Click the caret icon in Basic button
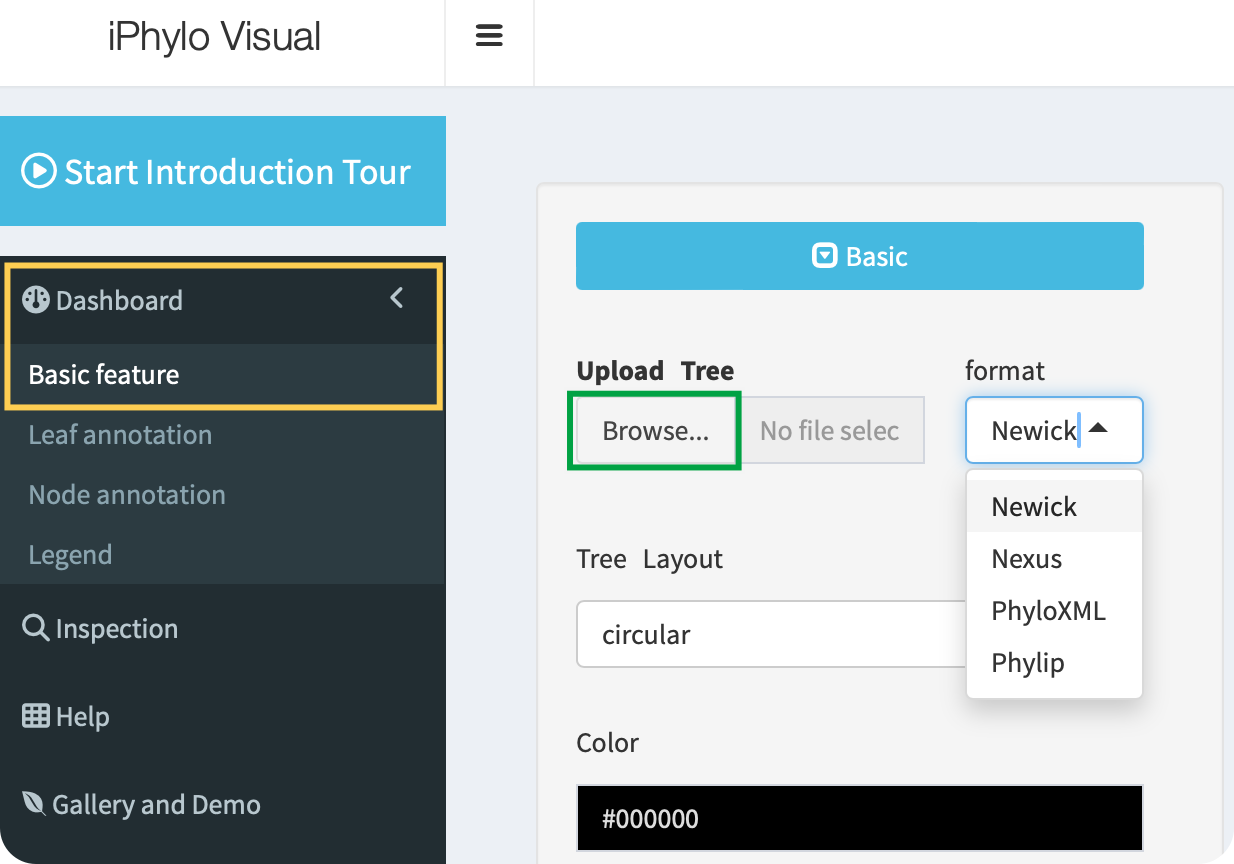Viewport: 1234px width, 864px height. click(x=824, y=256)
